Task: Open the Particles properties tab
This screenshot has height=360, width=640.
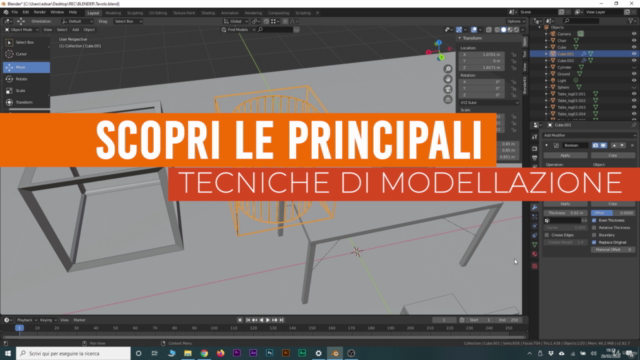Action: [535, 217]
